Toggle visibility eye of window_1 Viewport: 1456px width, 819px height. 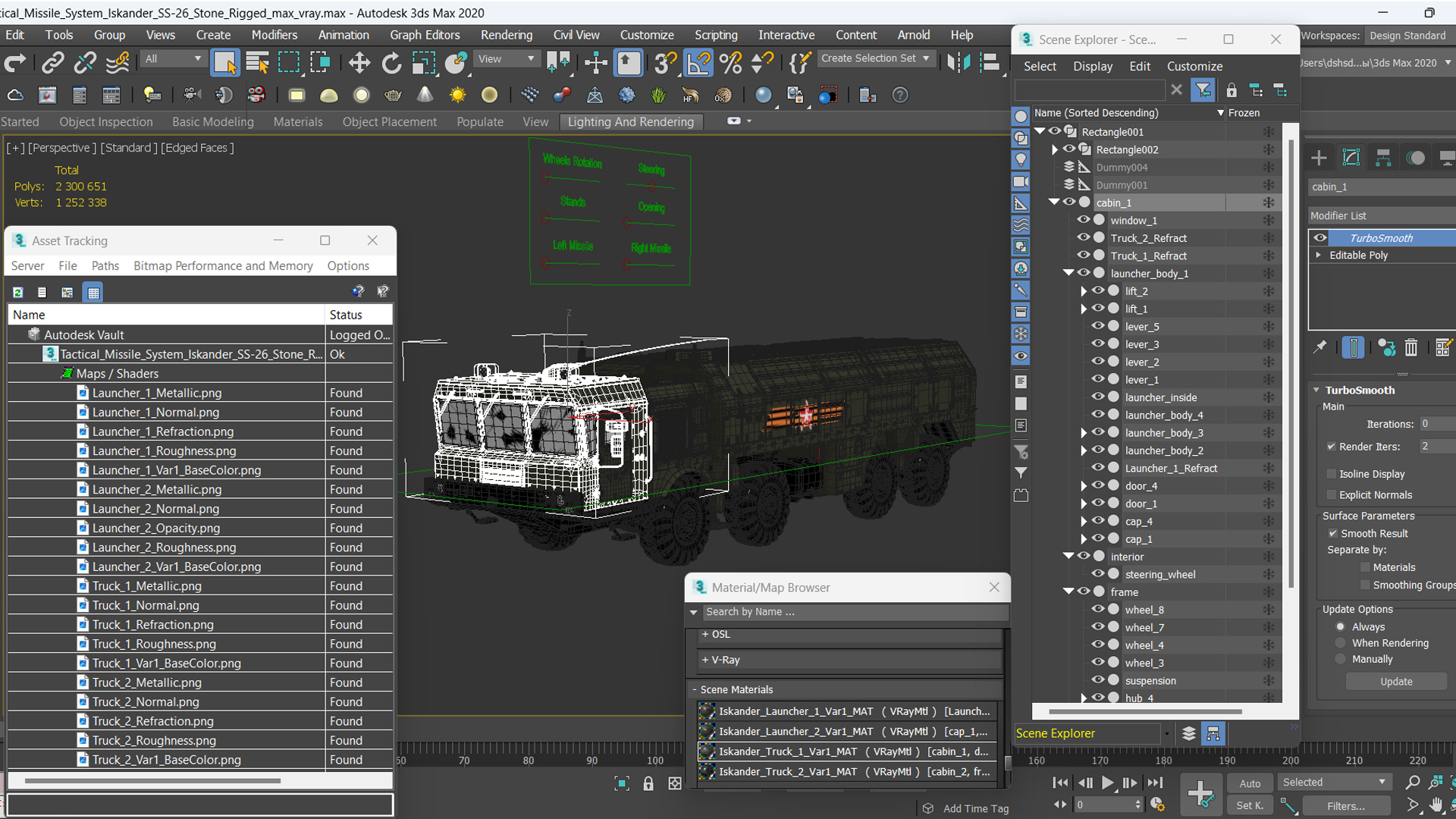point(1083,220)
